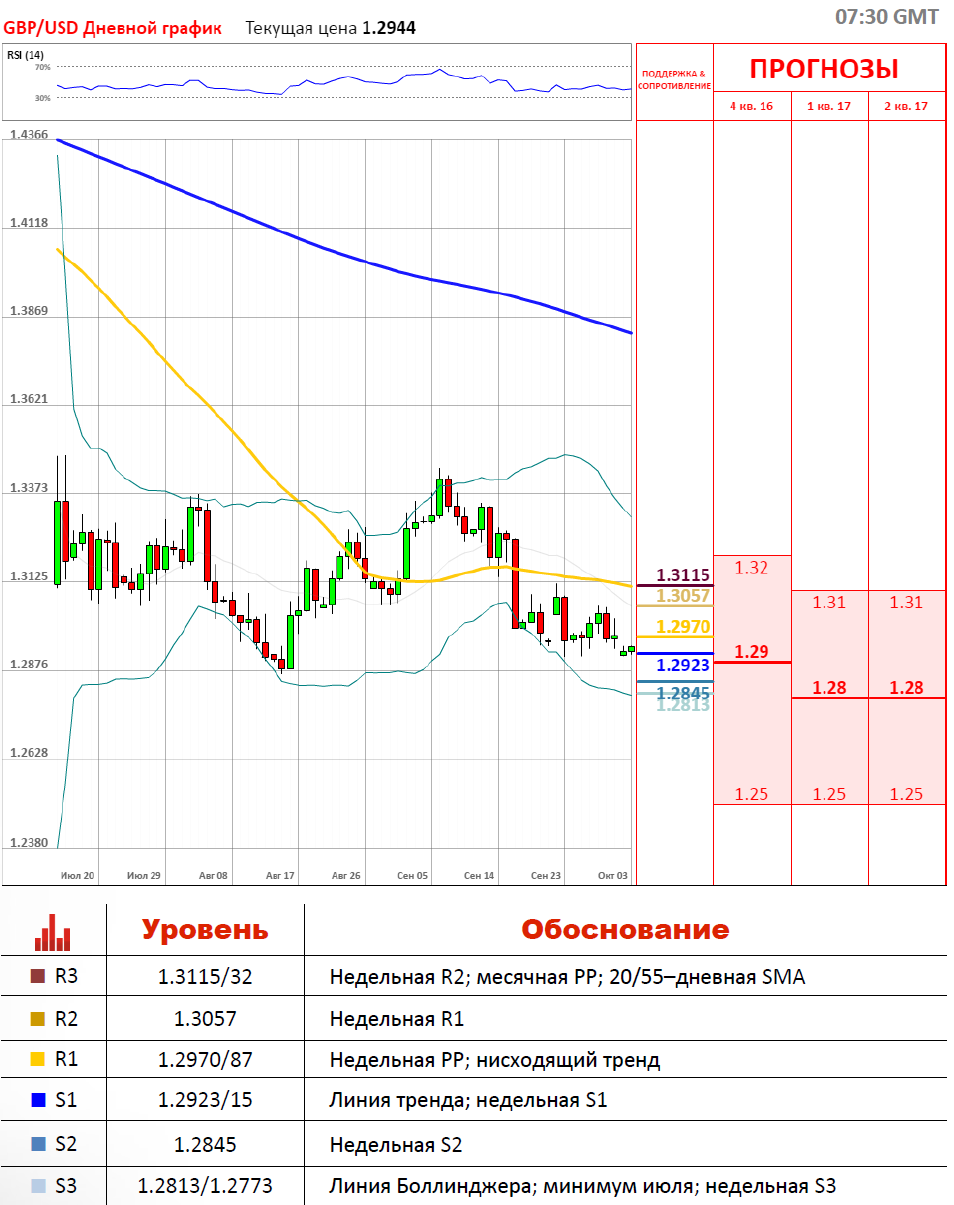
Task: Click the Линия тренда; недельная S1 cell
Action: pyautogui.click(x=468, y=1101)
